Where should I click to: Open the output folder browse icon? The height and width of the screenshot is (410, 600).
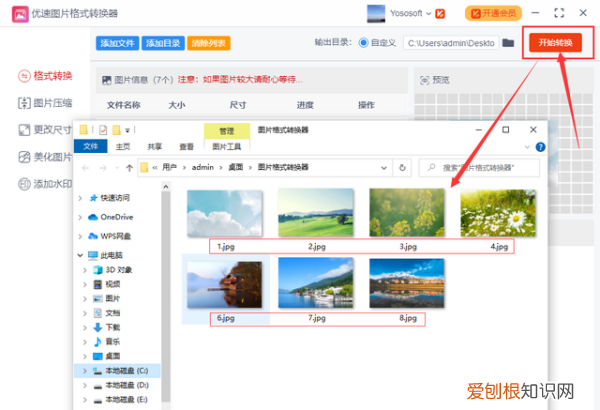508,42
